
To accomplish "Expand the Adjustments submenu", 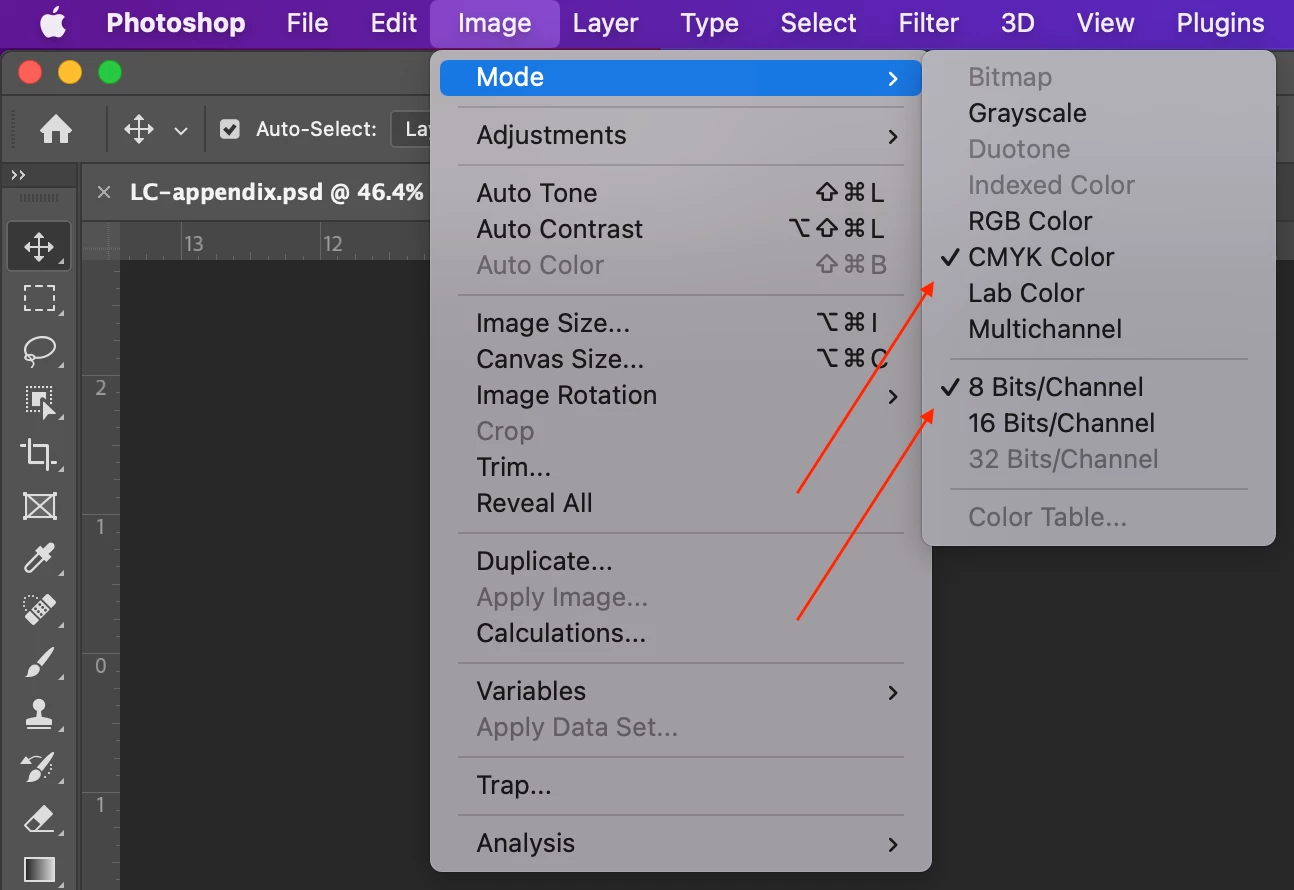I will coord(680,135).
